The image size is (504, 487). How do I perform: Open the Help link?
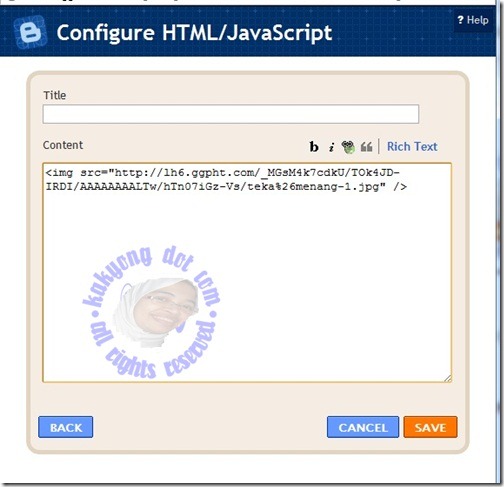pyautogui.click(x=473, y=20)
